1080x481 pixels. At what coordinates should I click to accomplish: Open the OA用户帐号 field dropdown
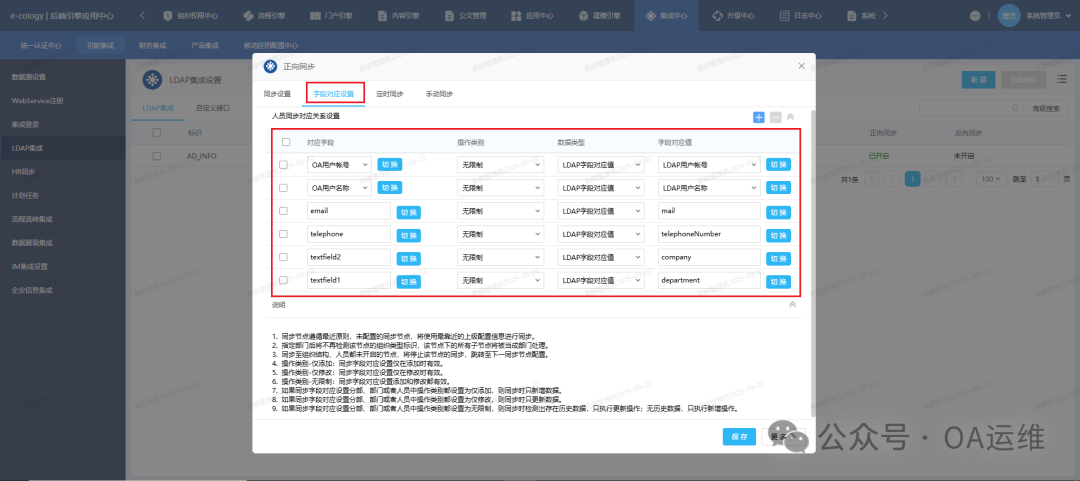click(339, 165)
